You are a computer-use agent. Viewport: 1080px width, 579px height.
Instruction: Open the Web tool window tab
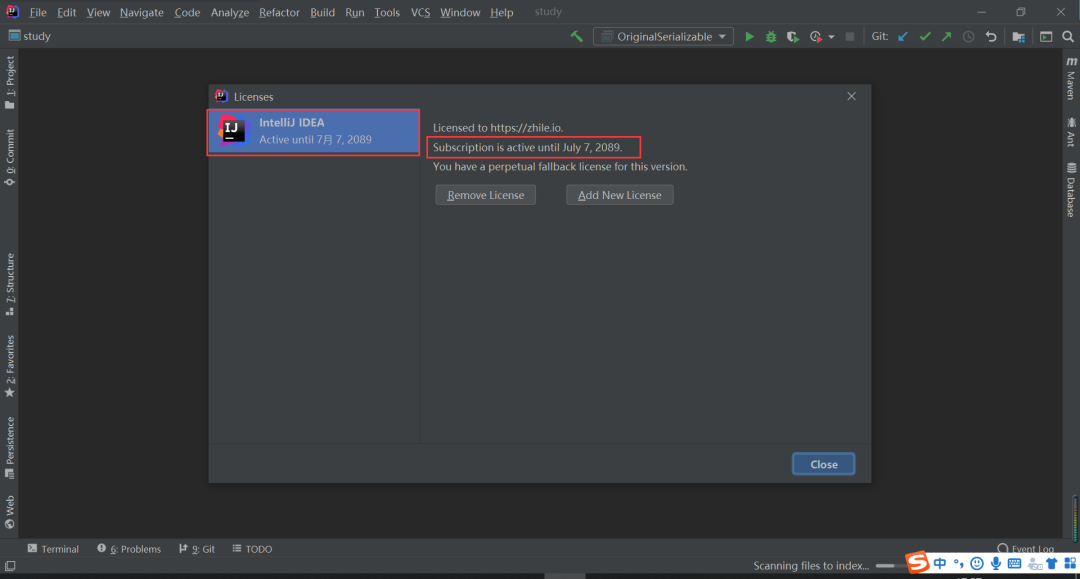(x=10, y=512)
